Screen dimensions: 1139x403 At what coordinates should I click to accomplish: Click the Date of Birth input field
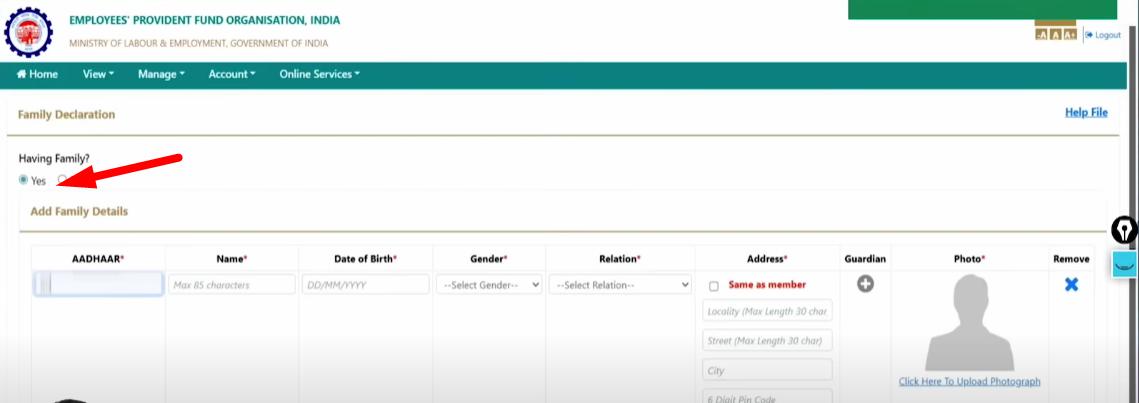pos(365,285)
